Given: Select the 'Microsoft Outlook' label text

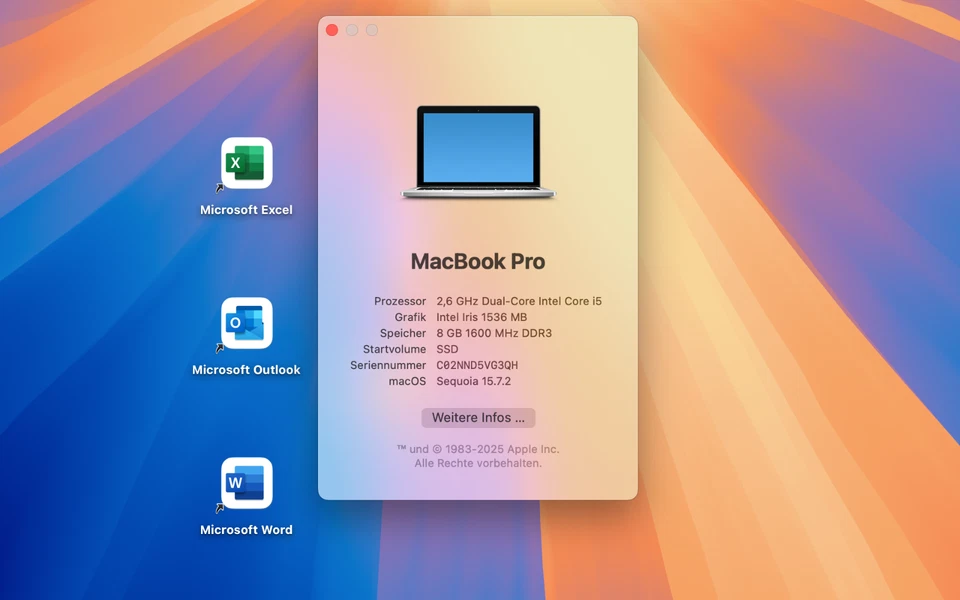Looking at the screenshot, I should point(245,369).
